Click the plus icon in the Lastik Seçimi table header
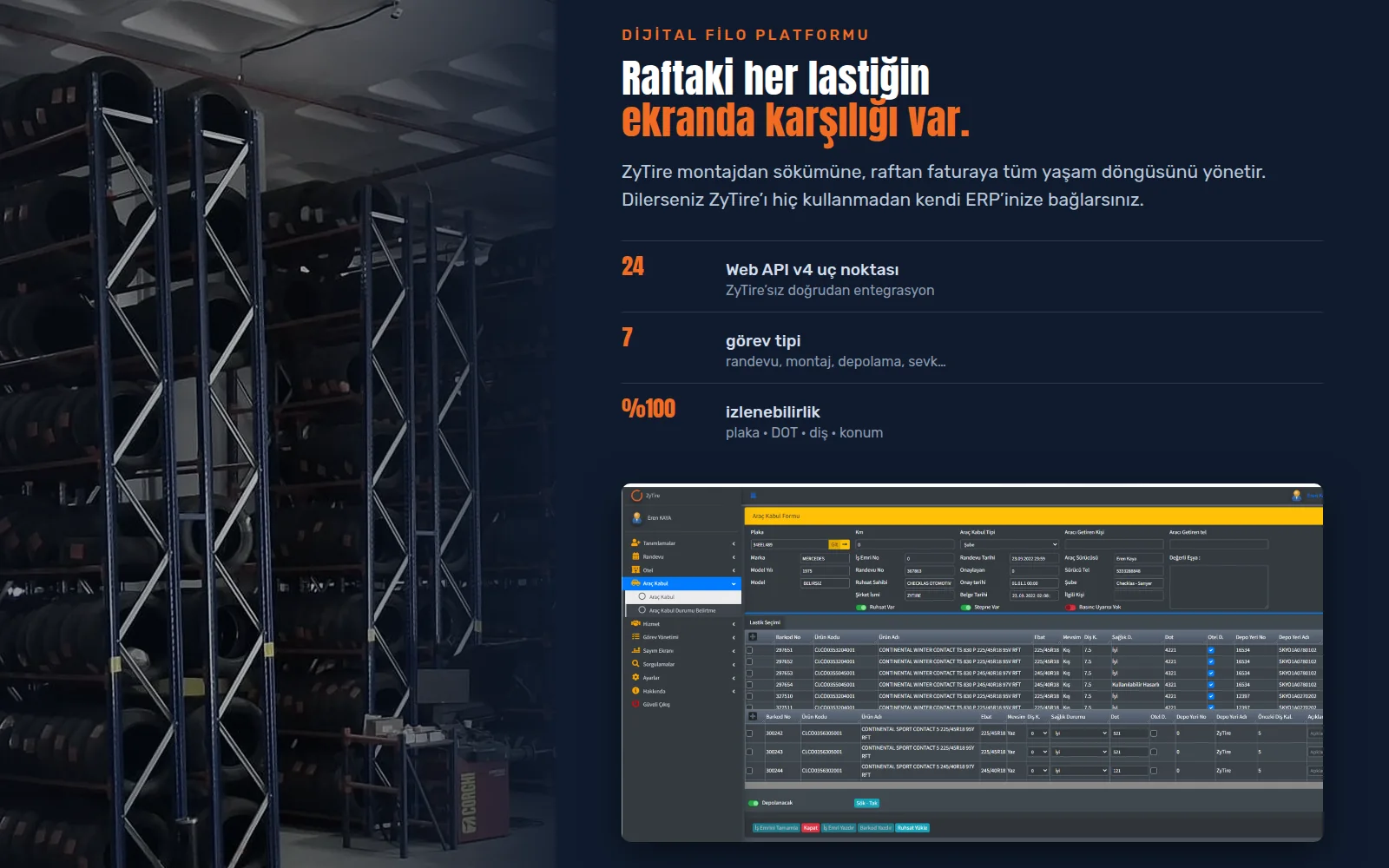This screenshot has width=1389, height=868. (x=753, y=636)
